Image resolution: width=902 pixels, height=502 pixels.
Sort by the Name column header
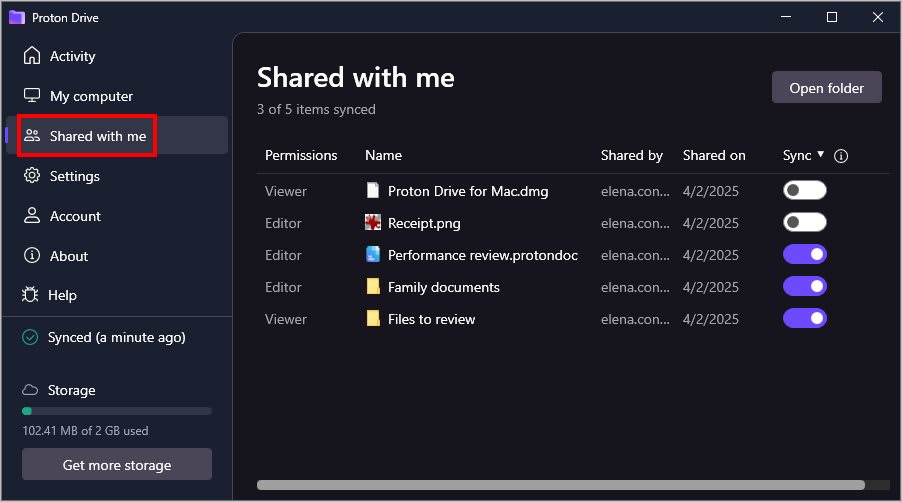click(383, 155)
